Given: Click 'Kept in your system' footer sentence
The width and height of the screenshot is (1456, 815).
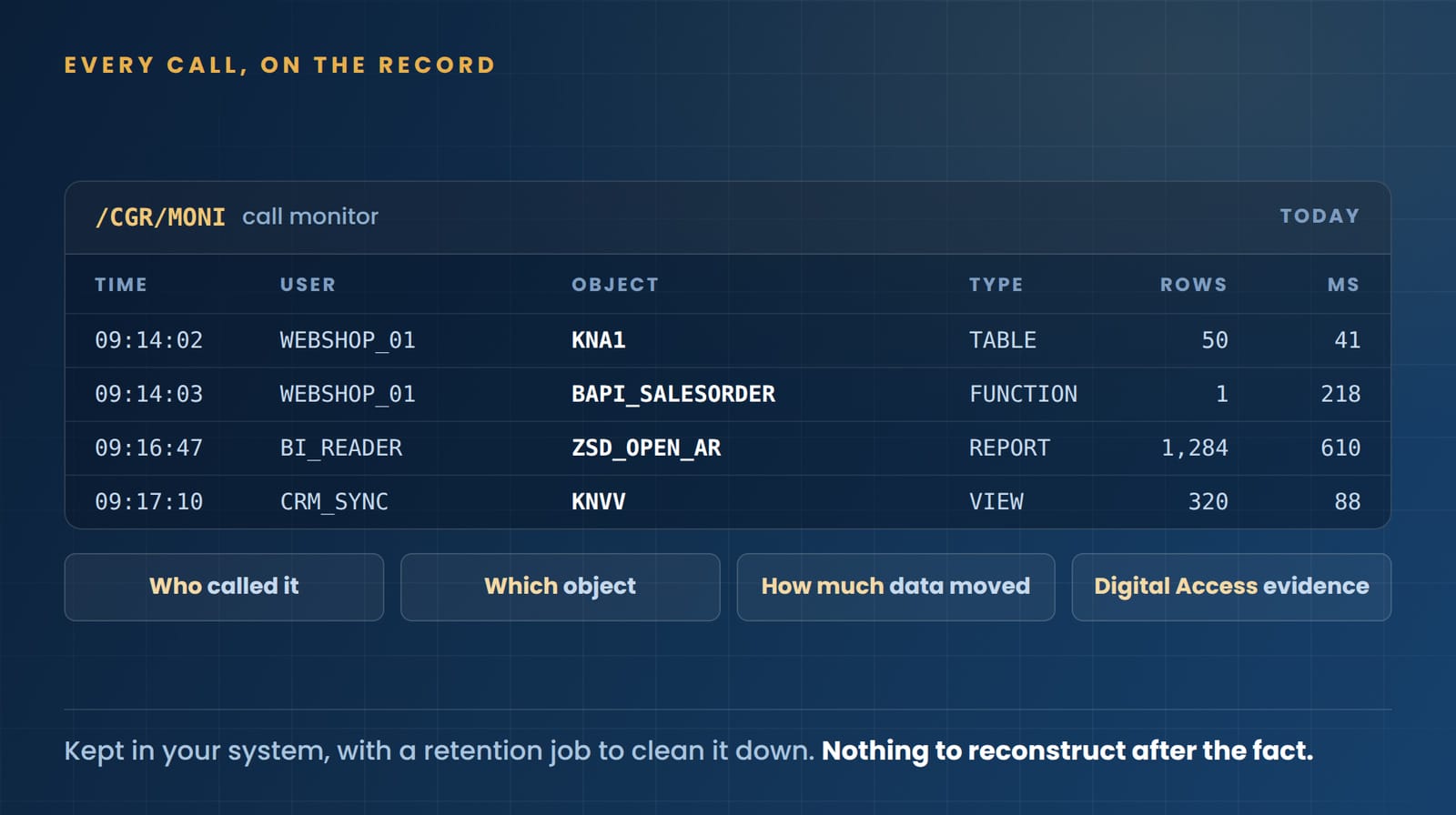Looking at the screenshot, I should coord(440,751).
